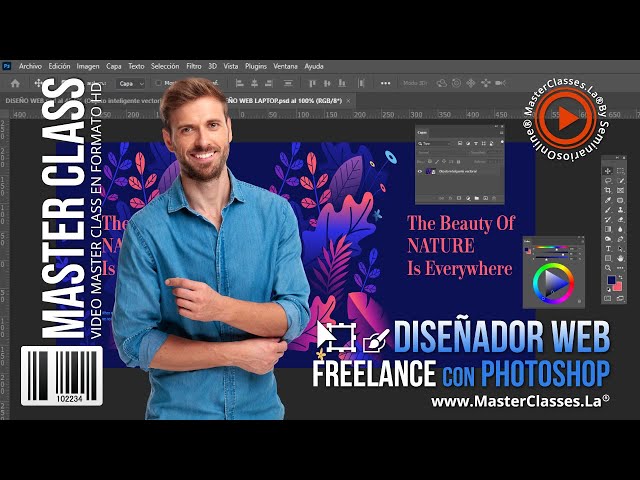Click the 3D video camera icon
The width and height of the screenshot is (640, 480).
(500, 83)
